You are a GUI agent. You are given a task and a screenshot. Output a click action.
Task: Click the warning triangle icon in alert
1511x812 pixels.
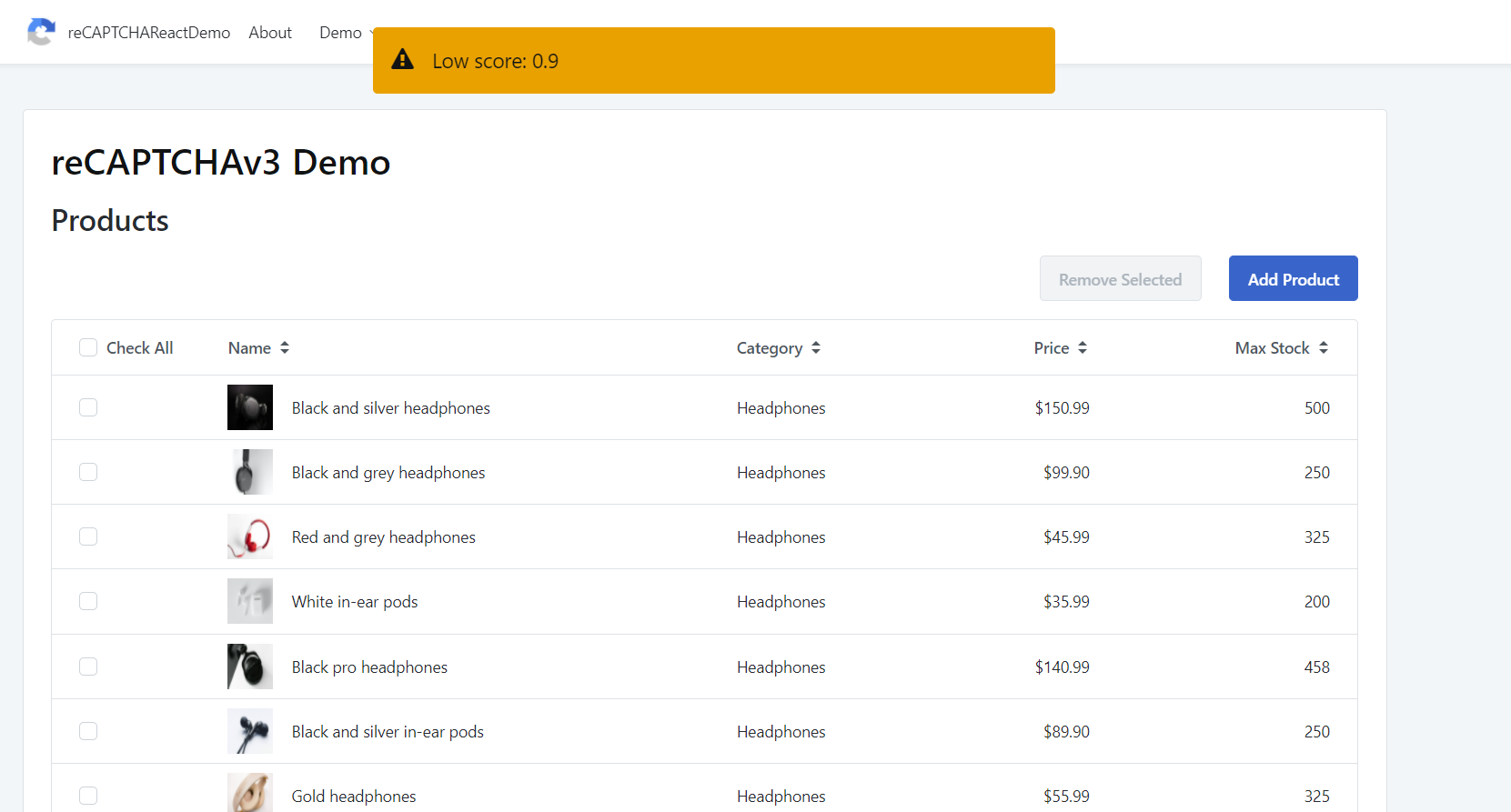point(402,60)
